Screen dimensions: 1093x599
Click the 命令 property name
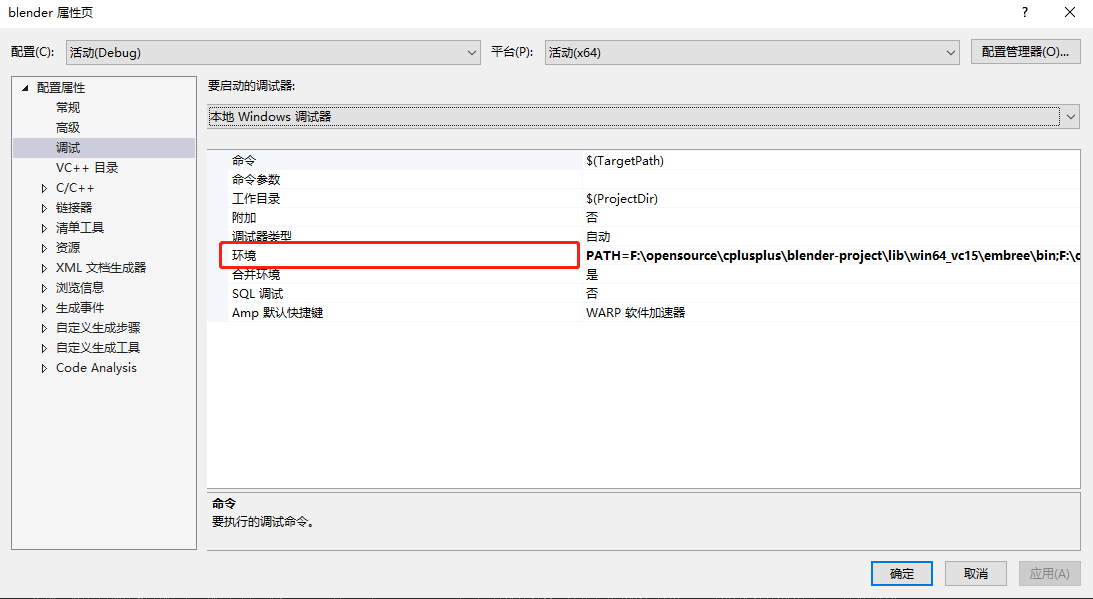[243, 160]
